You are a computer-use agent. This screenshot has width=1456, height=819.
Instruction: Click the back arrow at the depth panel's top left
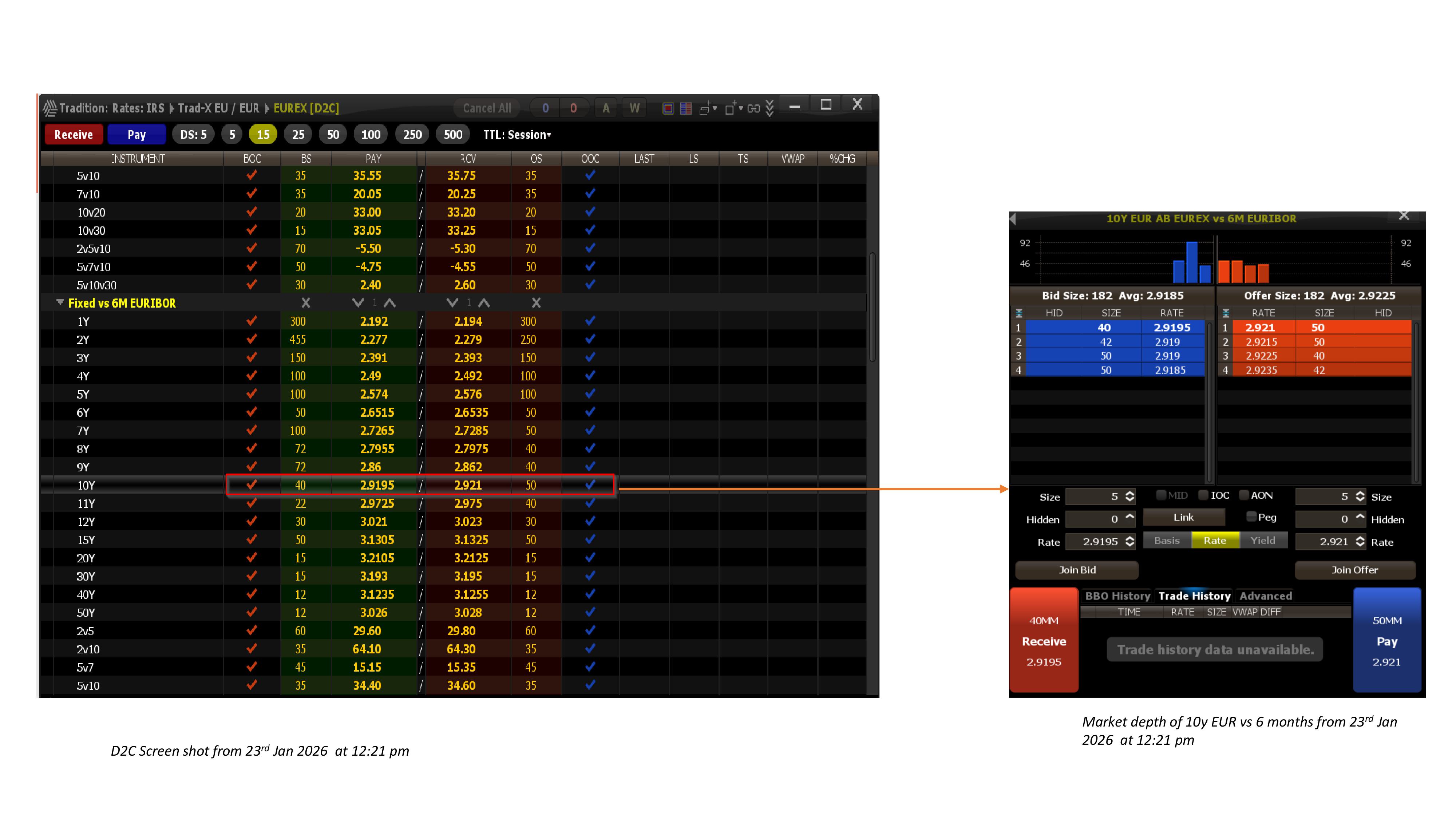coord(1013,219)
